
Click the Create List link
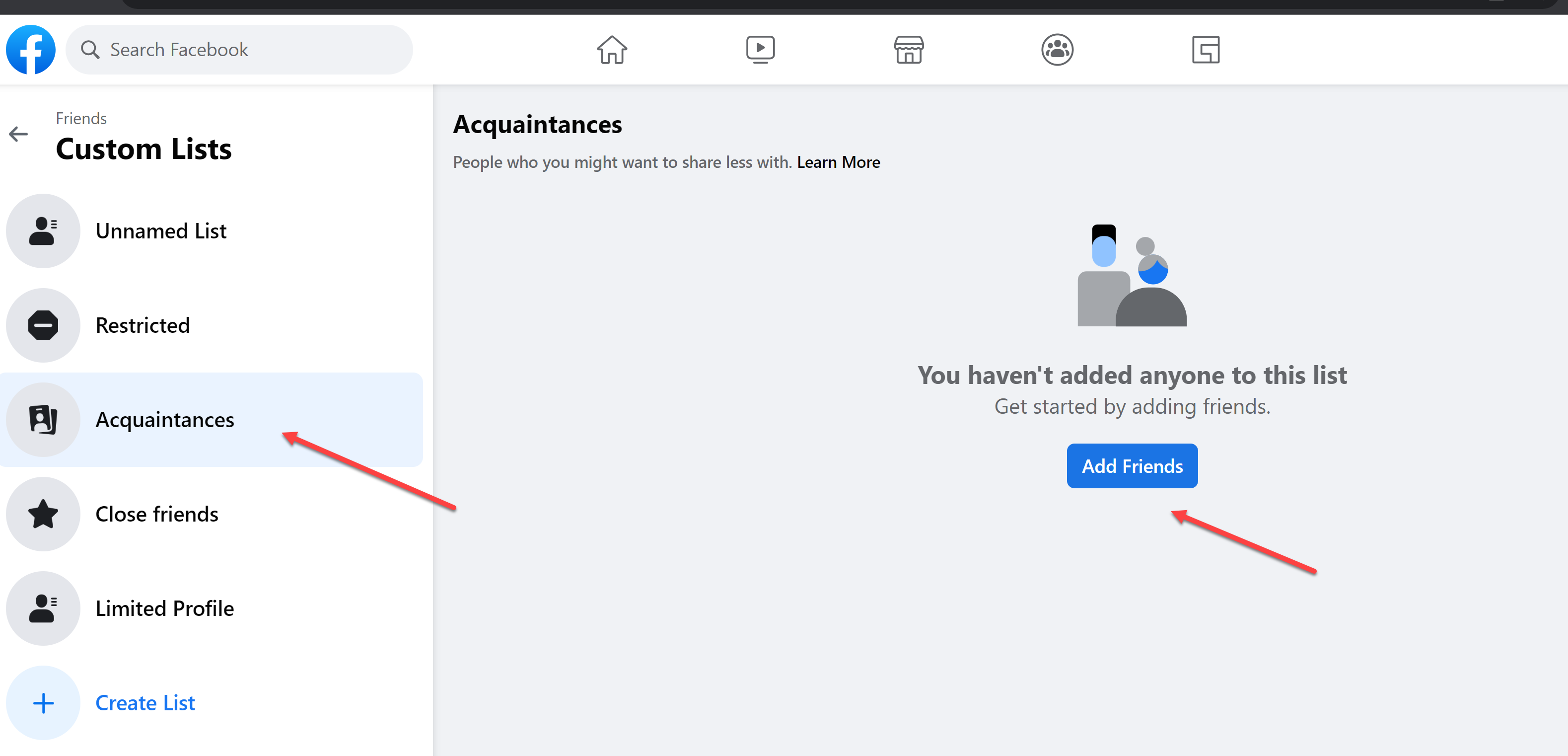click(x=145, y=702)
